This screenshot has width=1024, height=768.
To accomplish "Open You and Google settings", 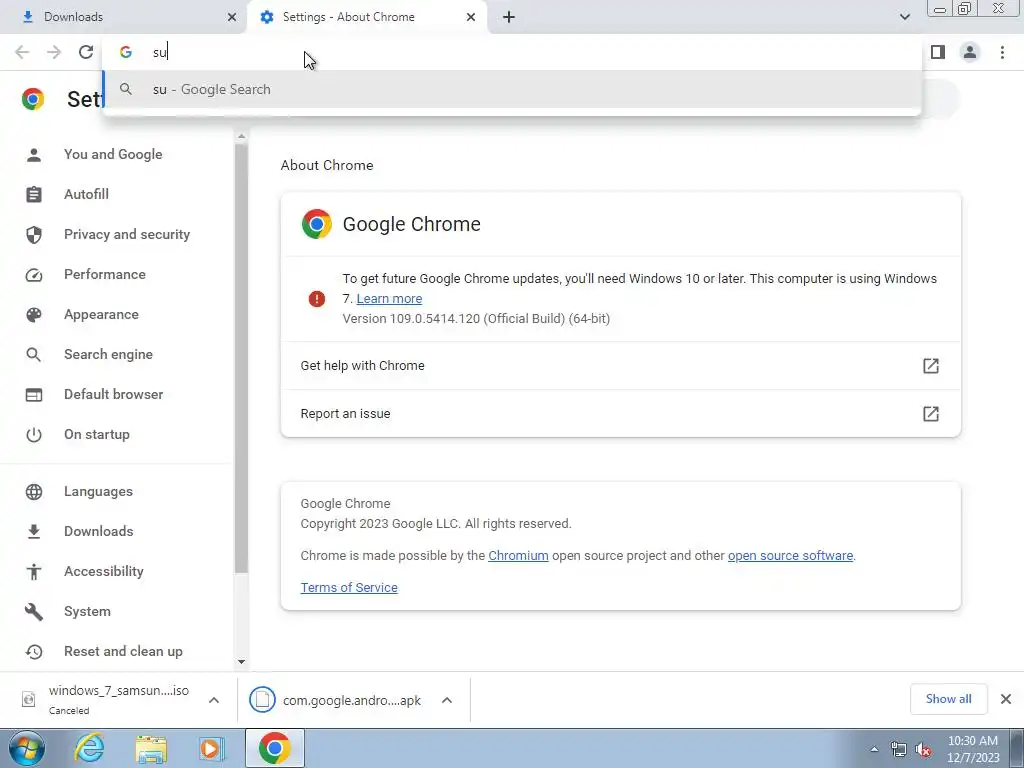I will 113,154.
